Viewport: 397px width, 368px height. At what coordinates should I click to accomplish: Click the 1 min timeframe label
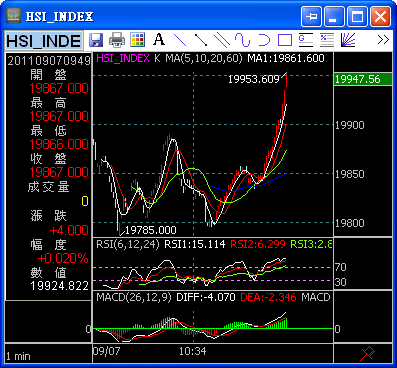coord(18,356)
